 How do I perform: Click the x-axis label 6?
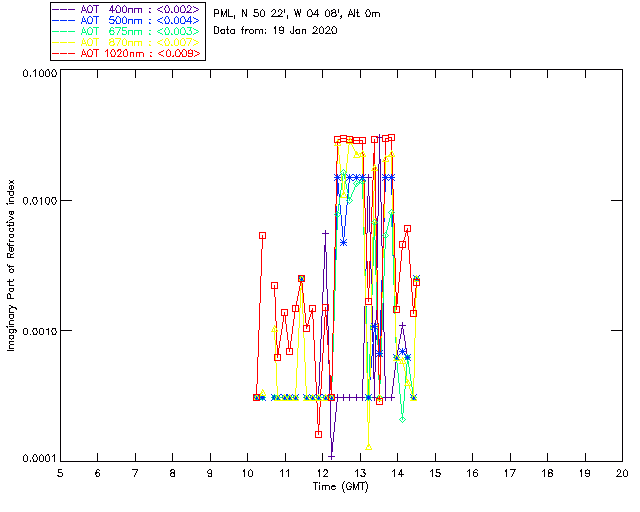[x=98, y=473]
